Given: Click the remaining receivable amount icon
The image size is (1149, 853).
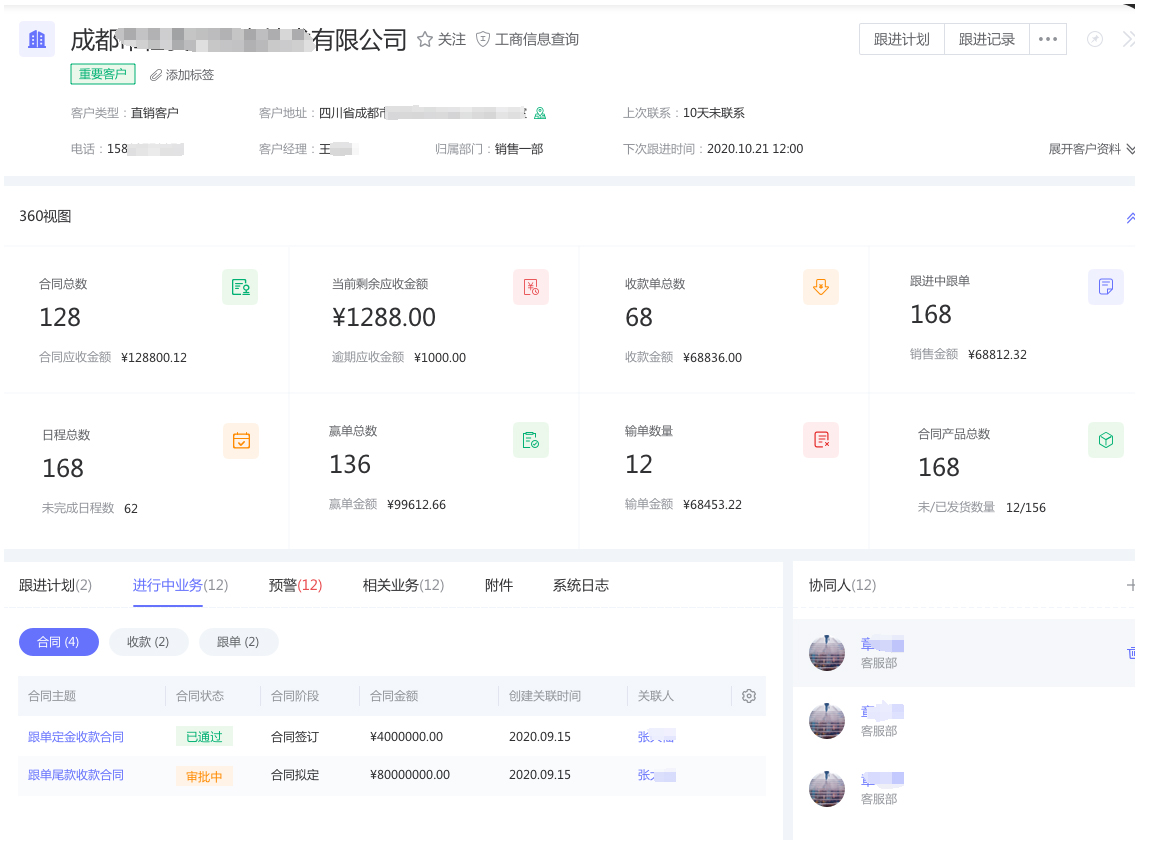Looking at the screenshot, I should pyautogui.click(x=531, y=287).
